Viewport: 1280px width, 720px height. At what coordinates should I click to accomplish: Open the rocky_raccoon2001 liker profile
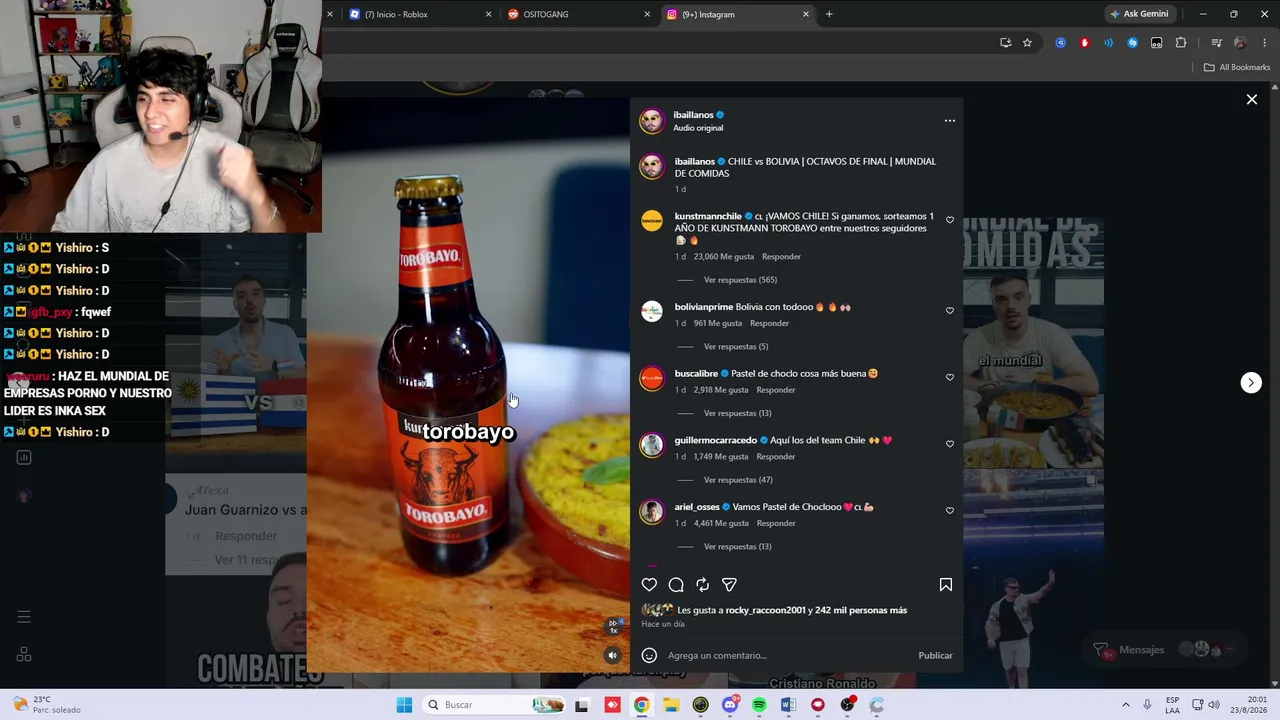765,610
